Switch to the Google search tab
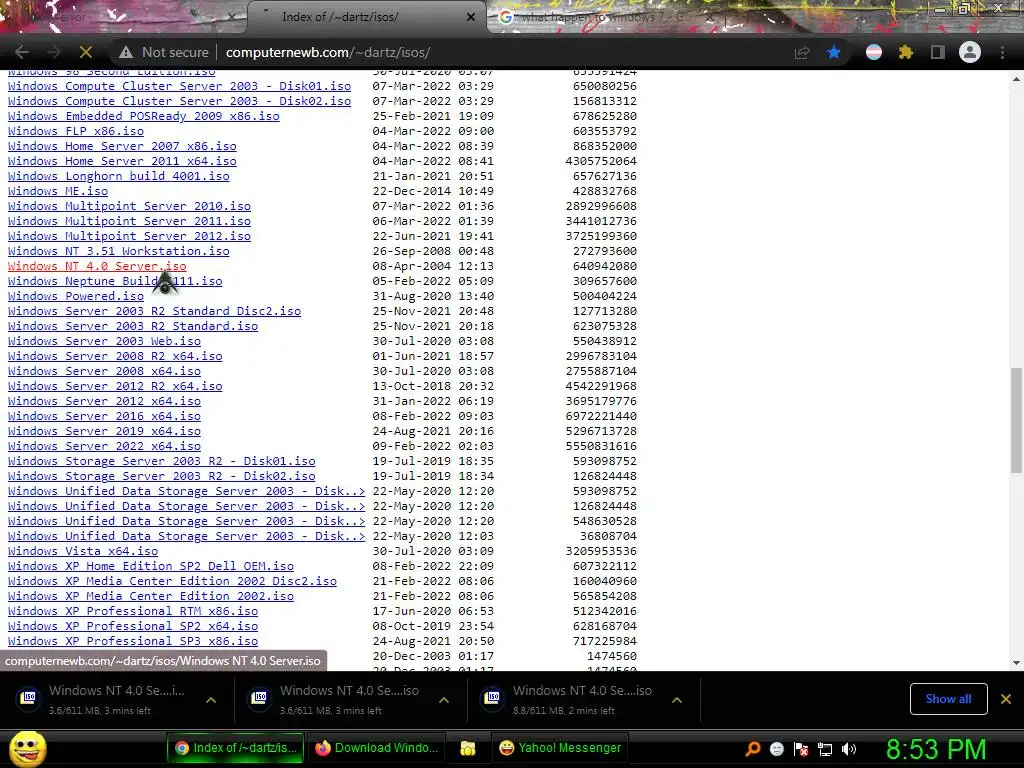Viewport: 1024px width, 768px height. pos(607,17)
